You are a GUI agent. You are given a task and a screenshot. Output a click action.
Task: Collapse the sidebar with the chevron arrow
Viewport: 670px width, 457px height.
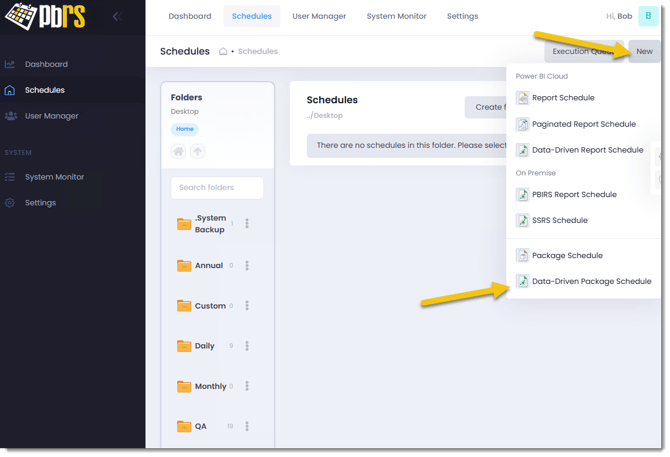click(116, 16)
